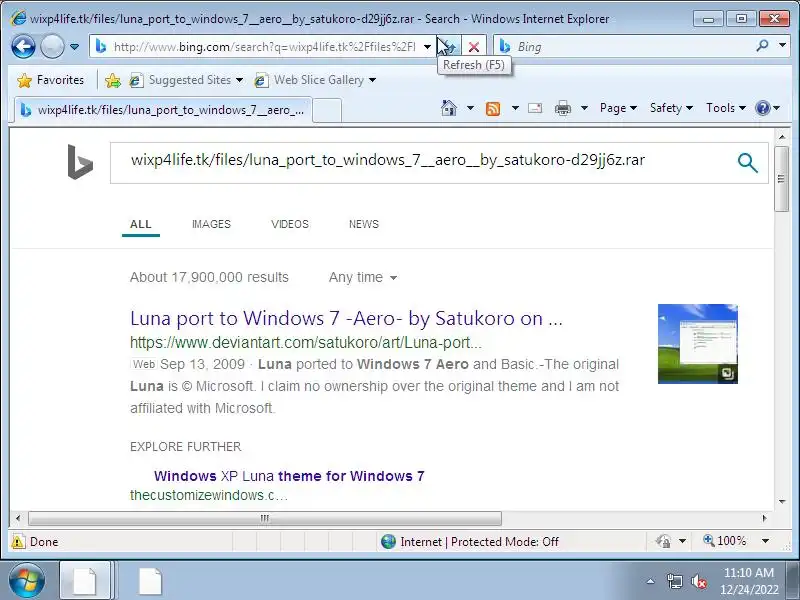The height and width of the screenshot is (600, 800).
Task: Click the status bar warning icon
Action: [18, 542]
